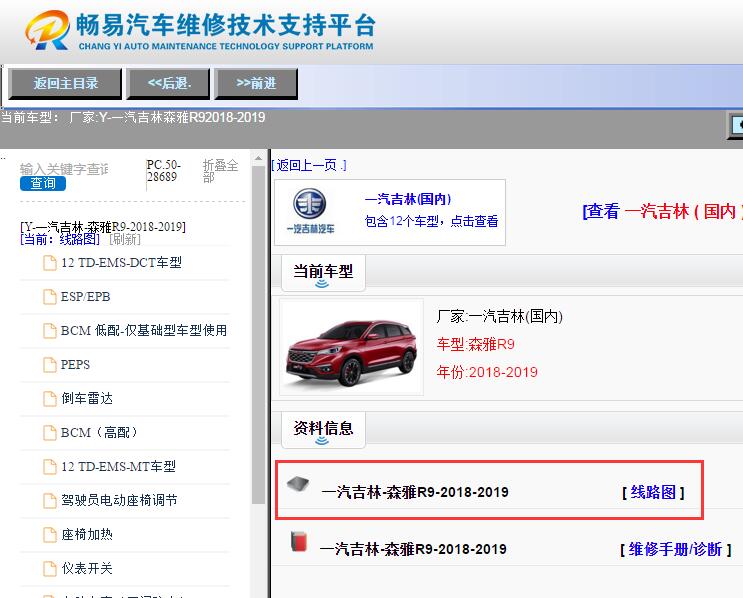The height and width of the screenshot is (598, 743).
Task: Open the 倒车雷达 document icon
Action: [x=50, y=399]
